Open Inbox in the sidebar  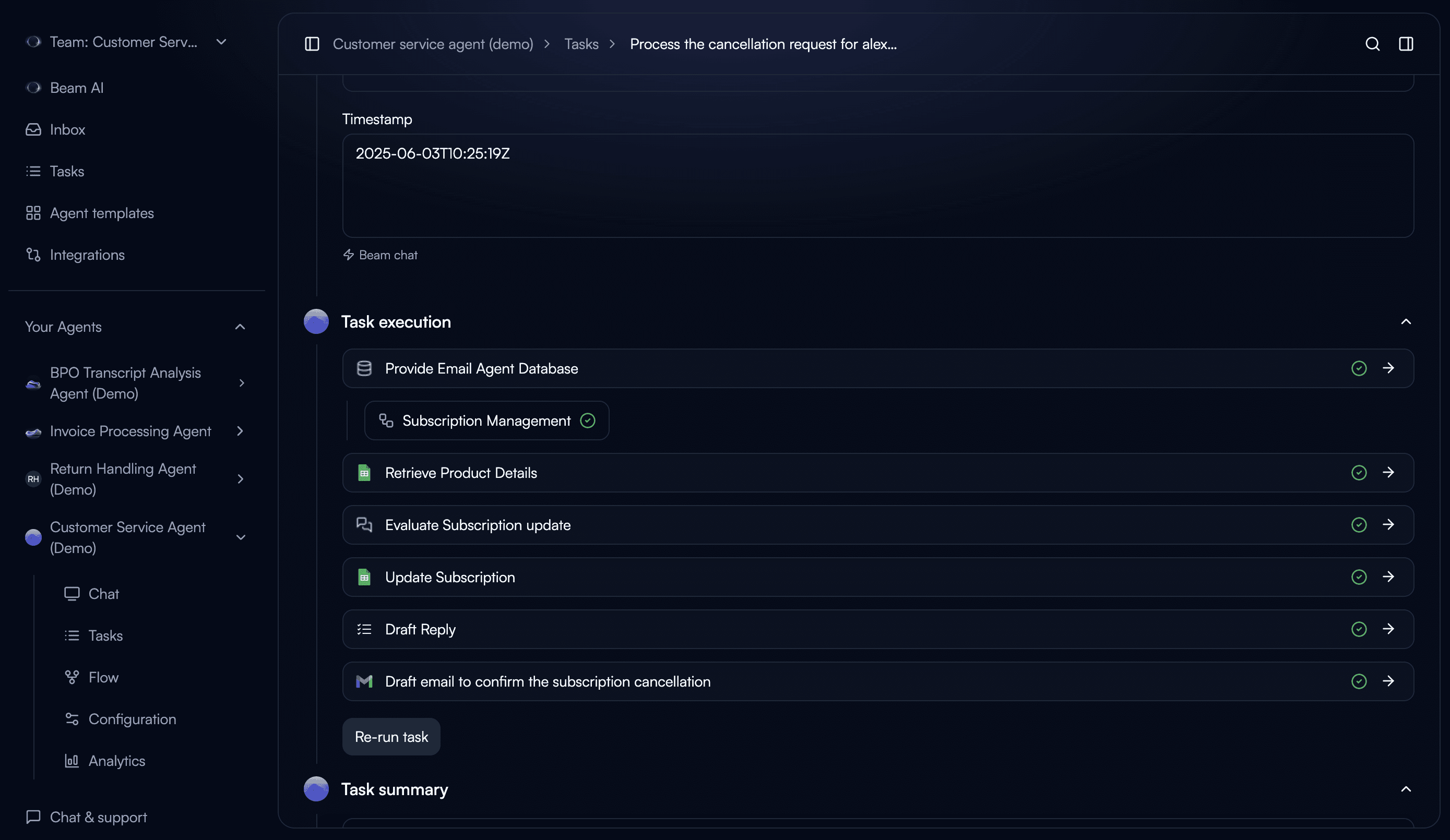tap(67, 130)
